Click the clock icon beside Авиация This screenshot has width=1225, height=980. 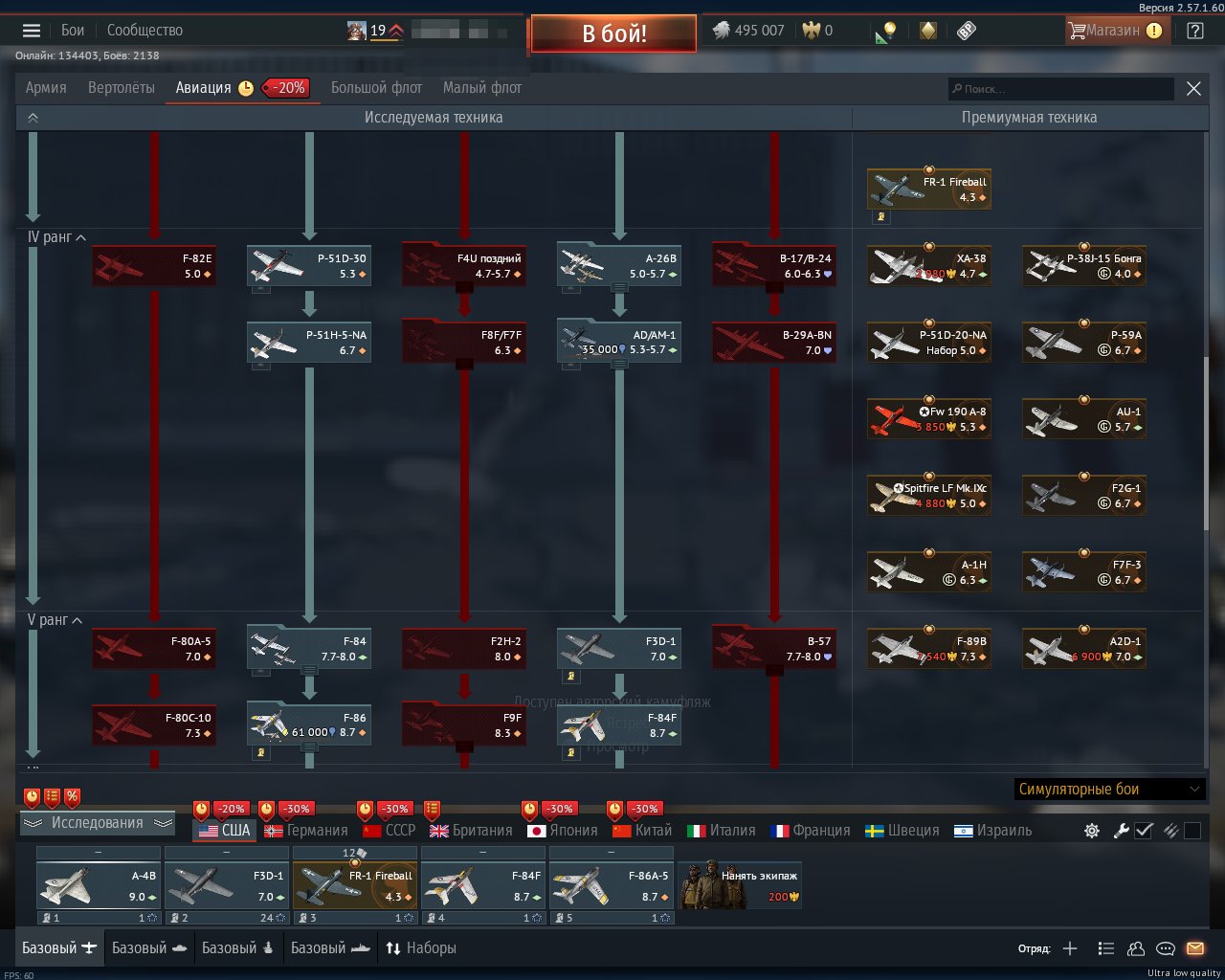click(246, 88)
